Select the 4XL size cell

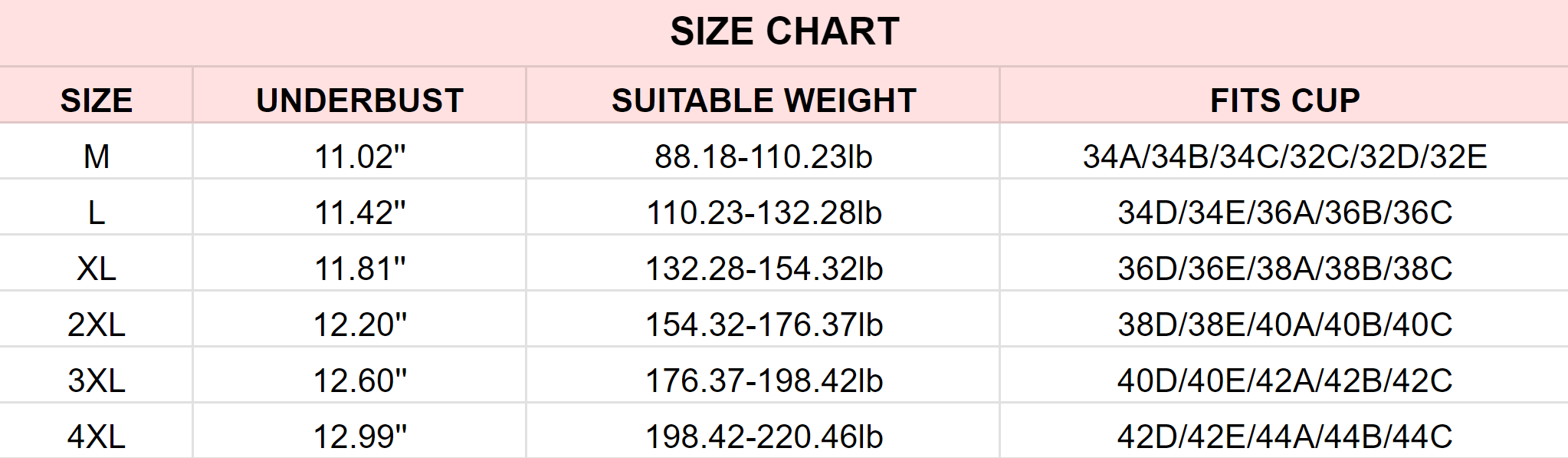coord(97,437)
